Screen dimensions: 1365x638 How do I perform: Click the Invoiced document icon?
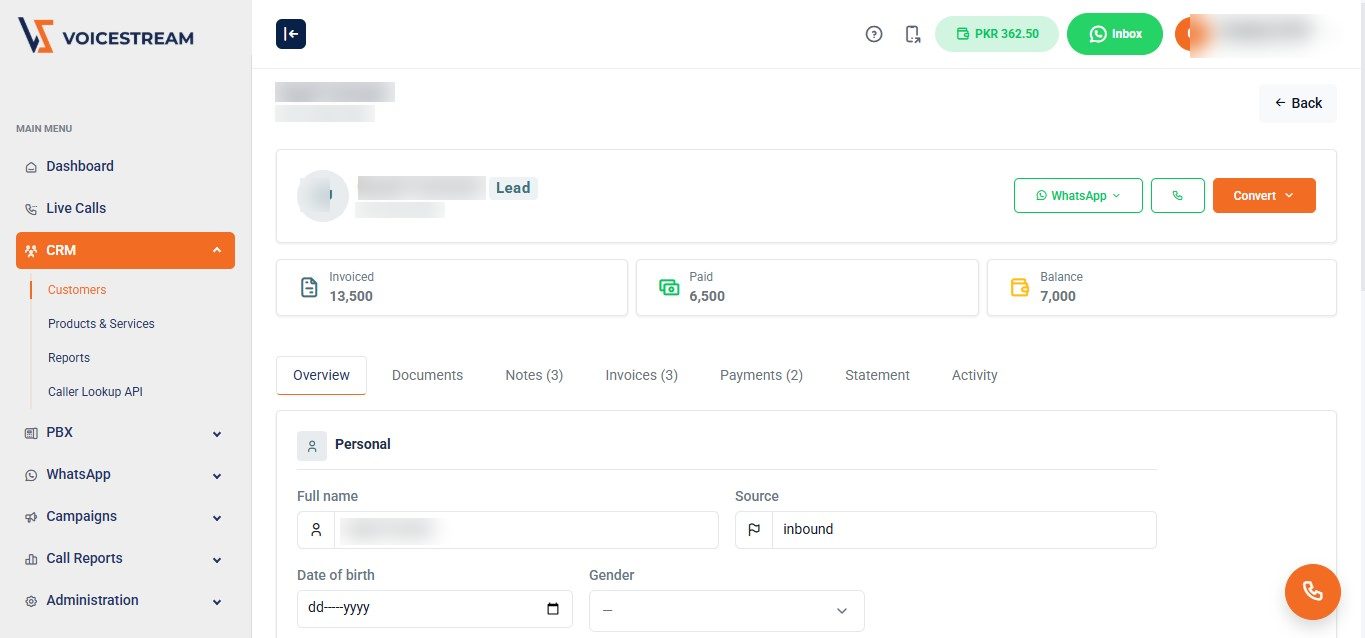pyautogui.click(x=309, y=288)
